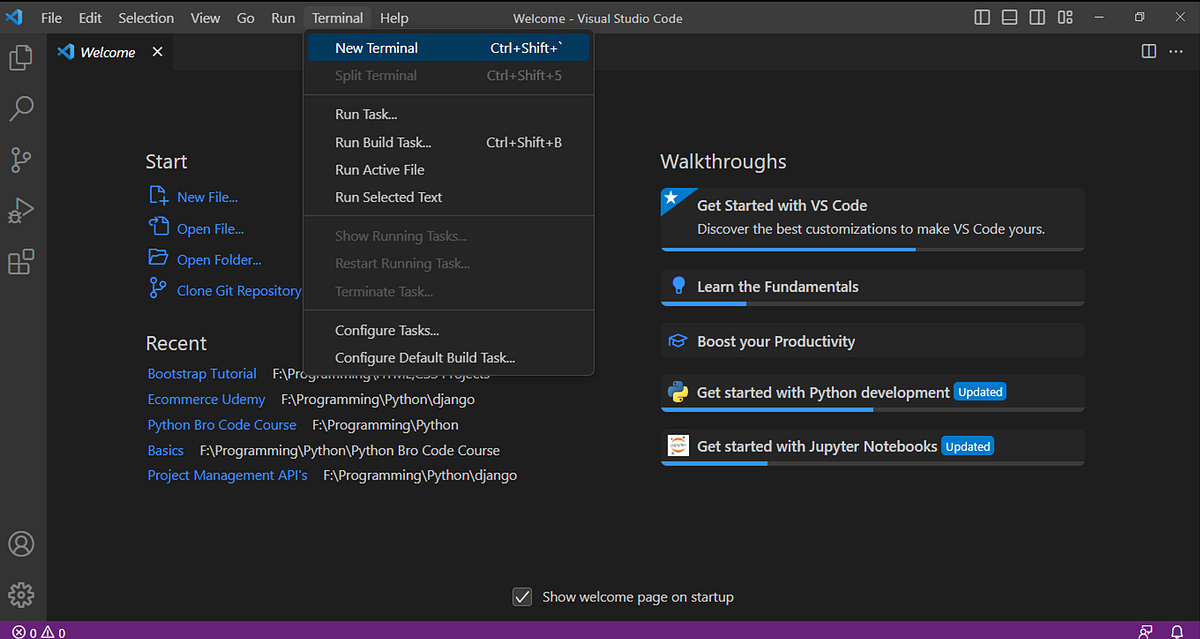Toggle Show welcome page on startup
Viewport: 1200px width, 639px height.
(522, 597)
